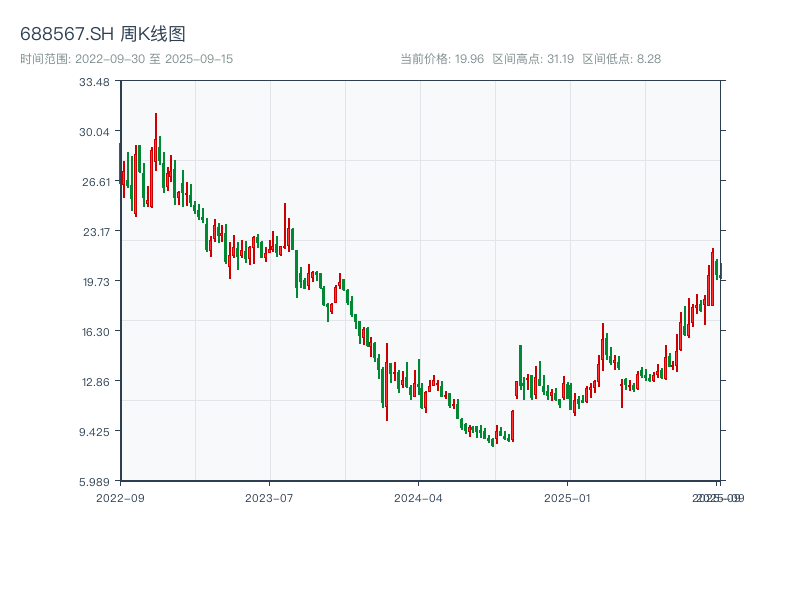Screen dimensions: 800x600
Task: Click the current price label 当前价格: 19.96
Action: click(442, 59)
